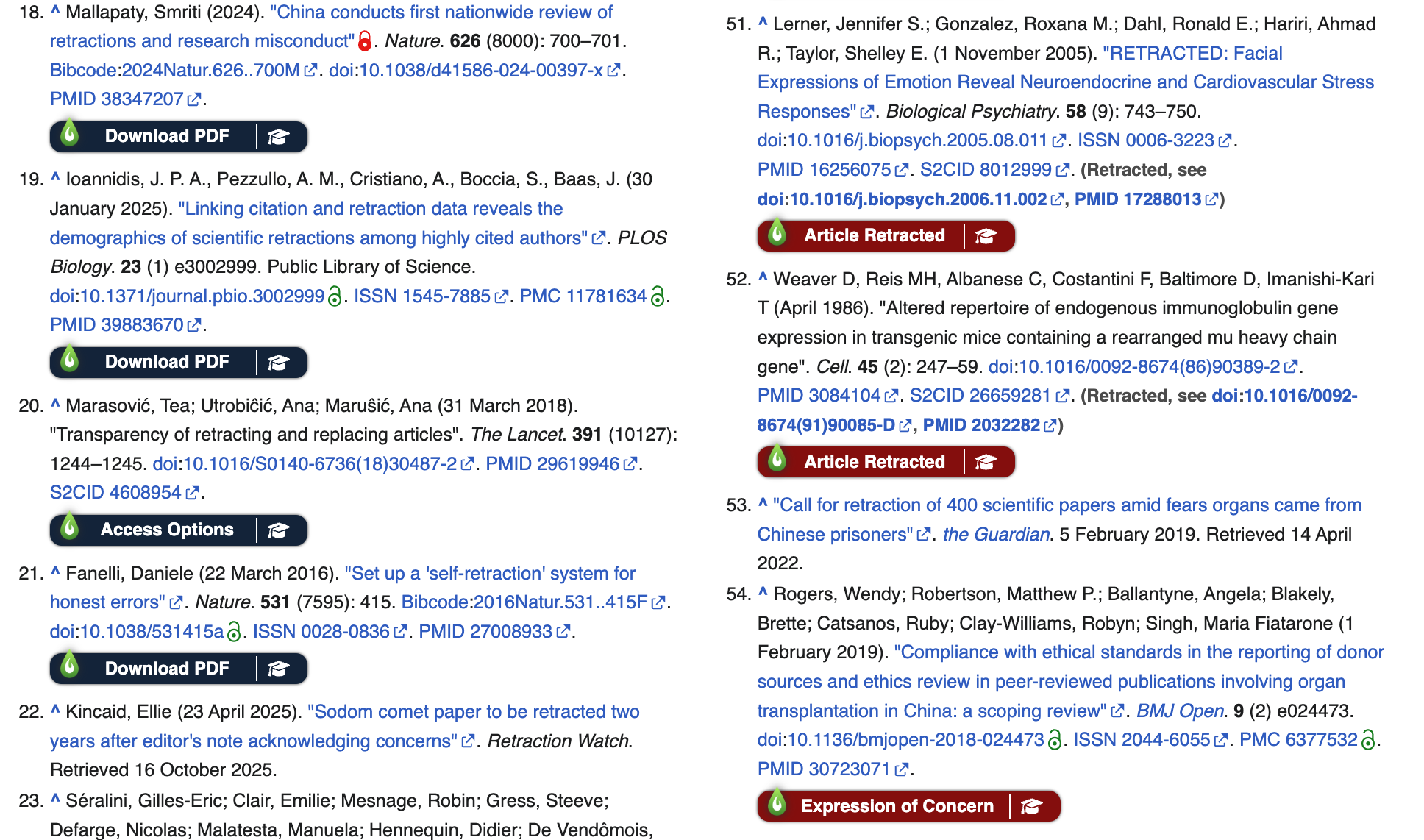The image size is (1424, 840).
Task: Click green open-access lock after doi:10.1371/journal.pbio.3002999
Action: coord(335,296)
